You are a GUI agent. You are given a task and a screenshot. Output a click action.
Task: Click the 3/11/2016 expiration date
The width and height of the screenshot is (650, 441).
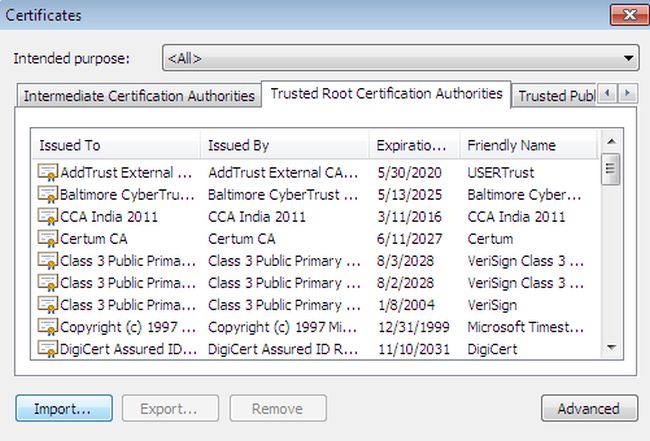[x=410, y=216]
